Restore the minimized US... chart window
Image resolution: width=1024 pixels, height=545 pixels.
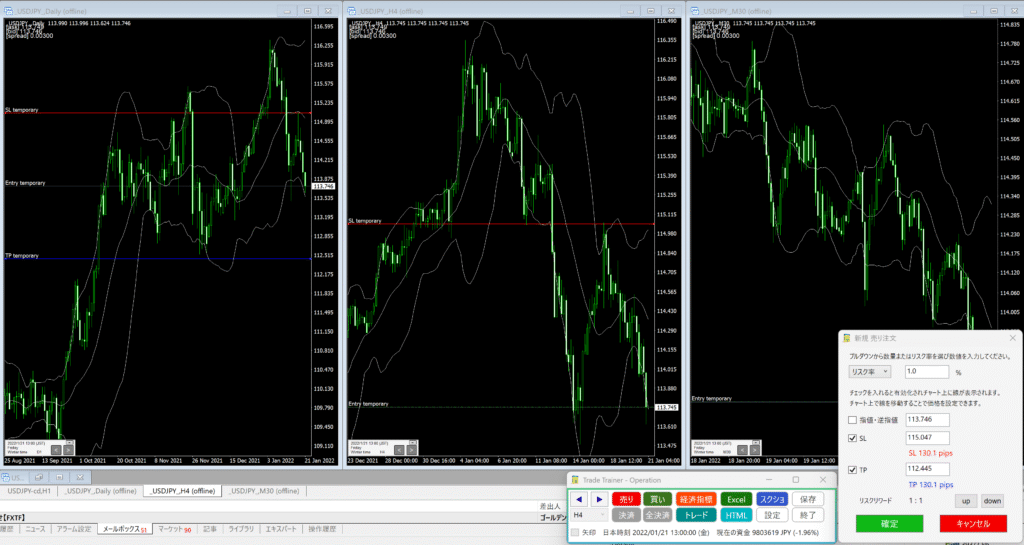pos(39,478)
